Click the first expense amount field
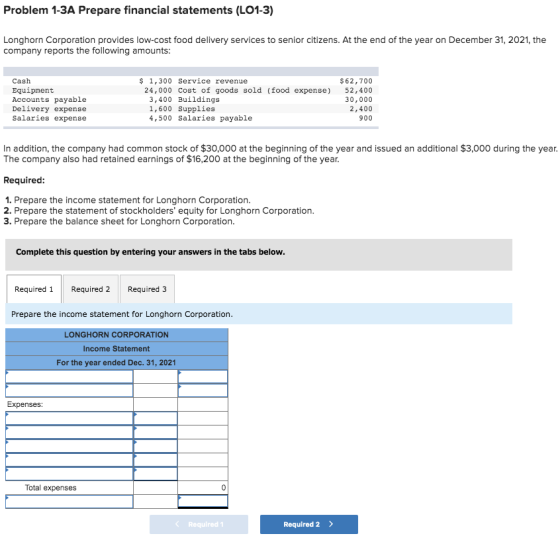The height and width of the screenshot is (540, 560). pos(155,418)
